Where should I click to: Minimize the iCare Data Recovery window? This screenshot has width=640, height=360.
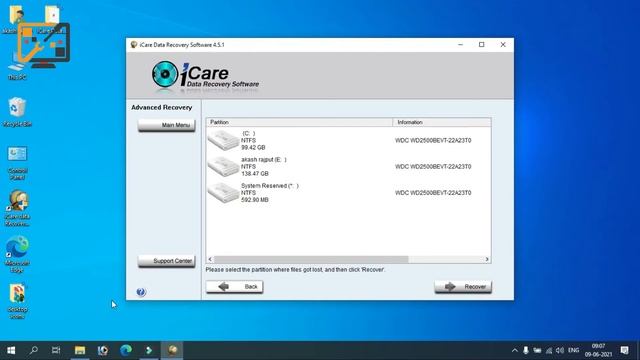click(460, 44)
